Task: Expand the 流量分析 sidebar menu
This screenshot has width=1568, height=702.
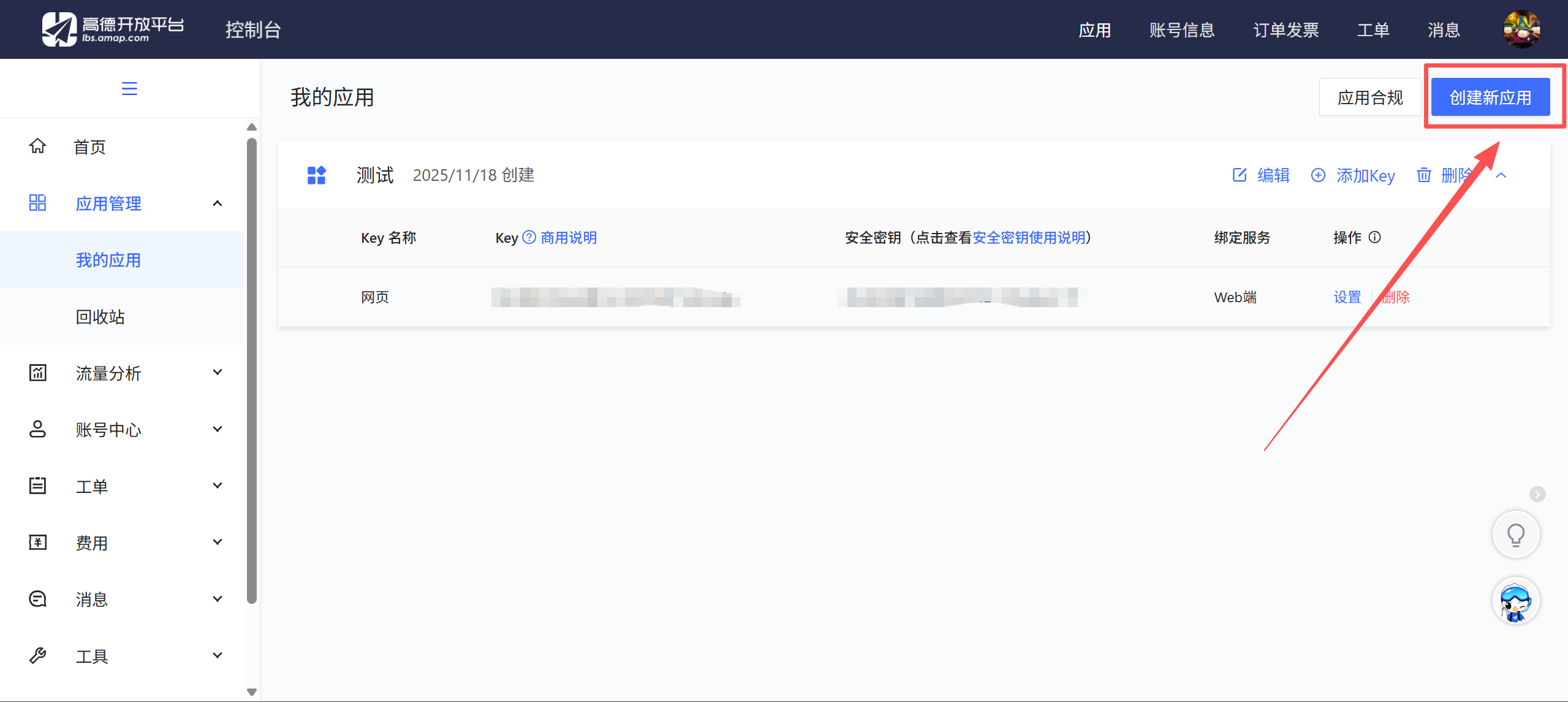Action: [x=218, y=373]
